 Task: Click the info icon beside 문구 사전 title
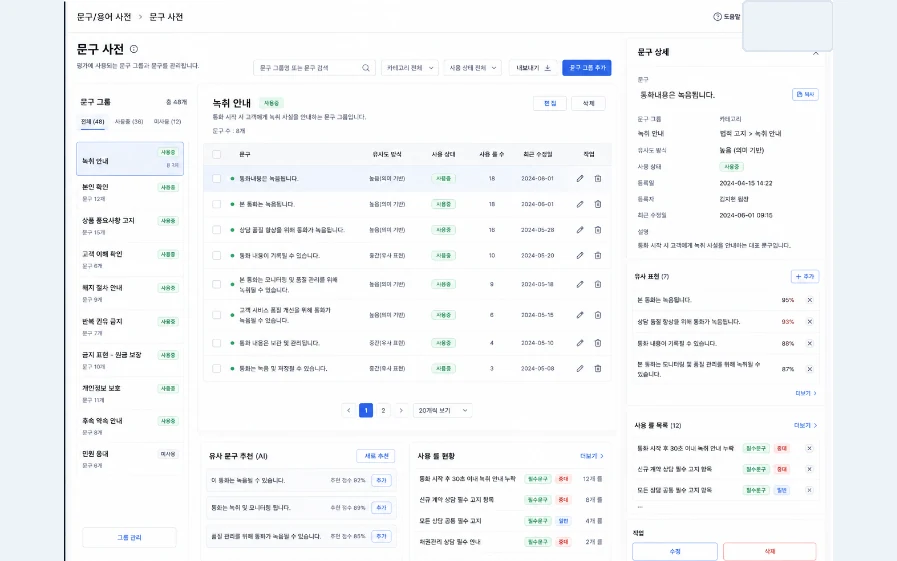click(134, 49)
